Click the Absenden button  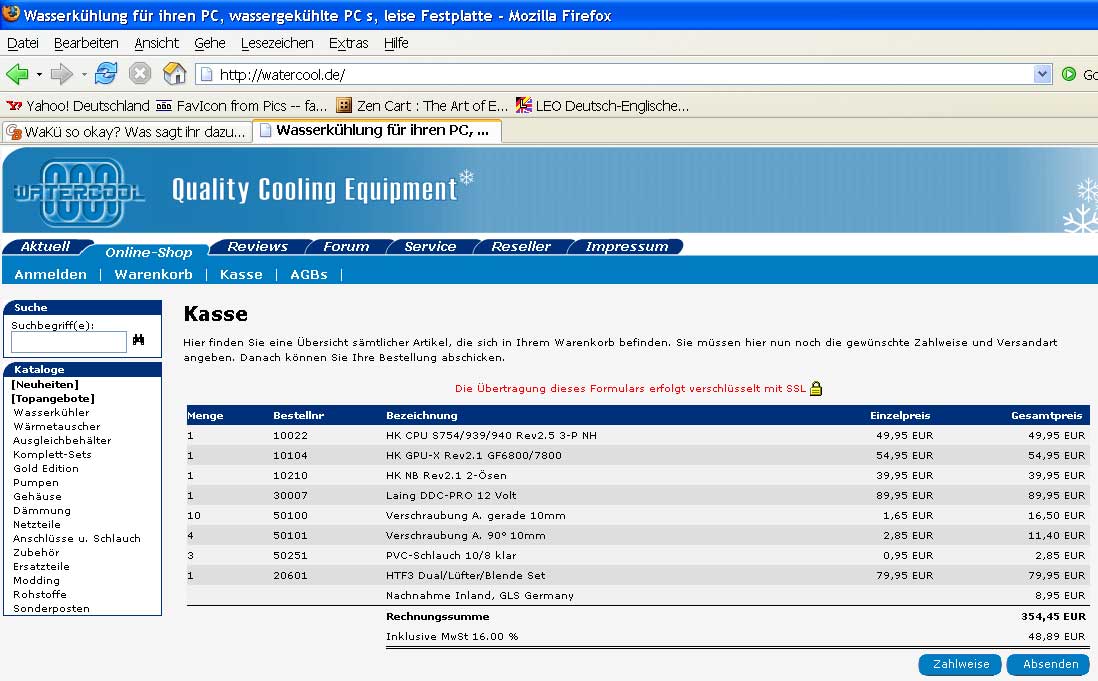1050,664
